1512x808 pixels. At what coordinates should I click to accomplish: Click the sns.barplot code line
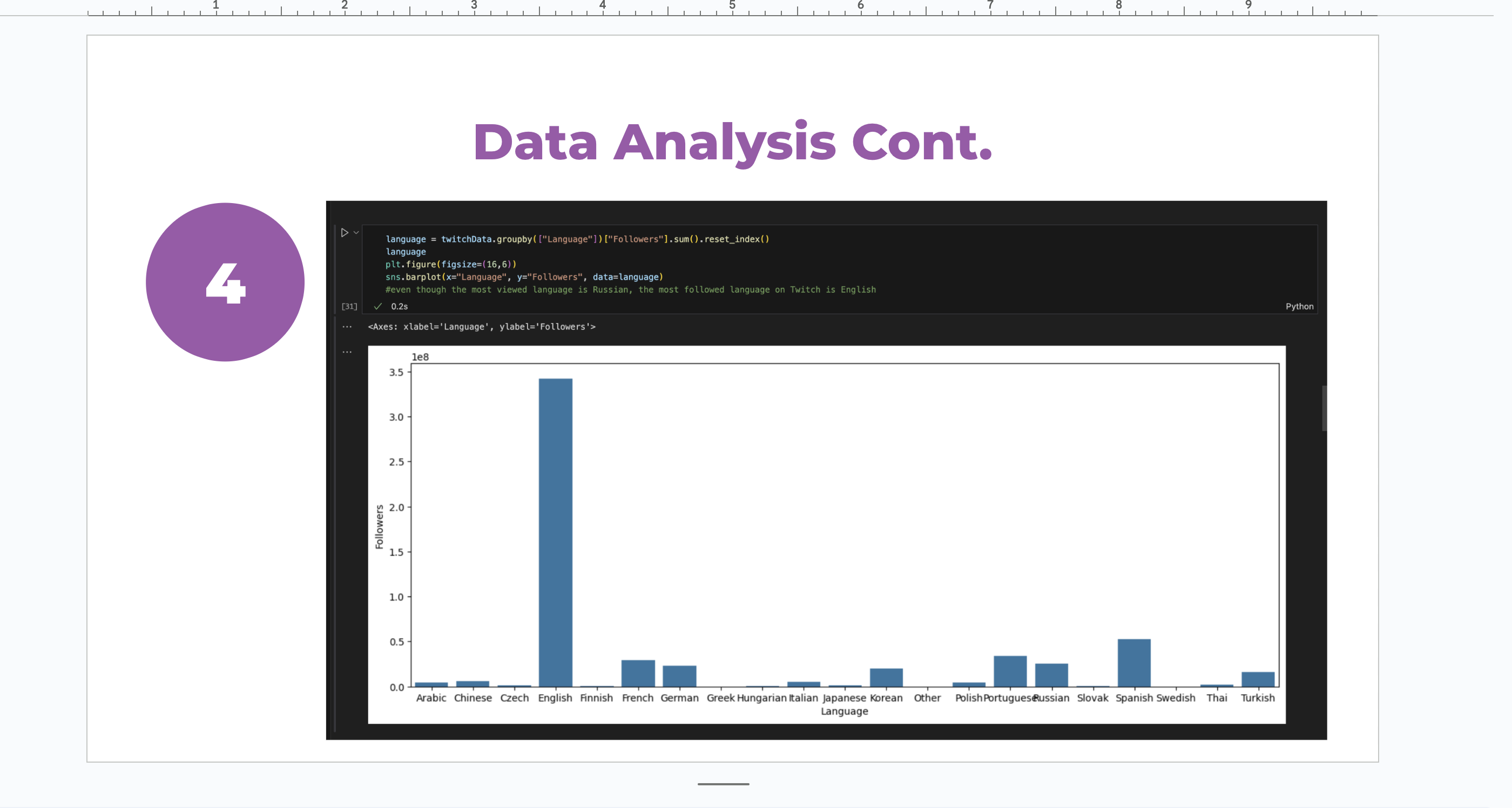[524, 277]
